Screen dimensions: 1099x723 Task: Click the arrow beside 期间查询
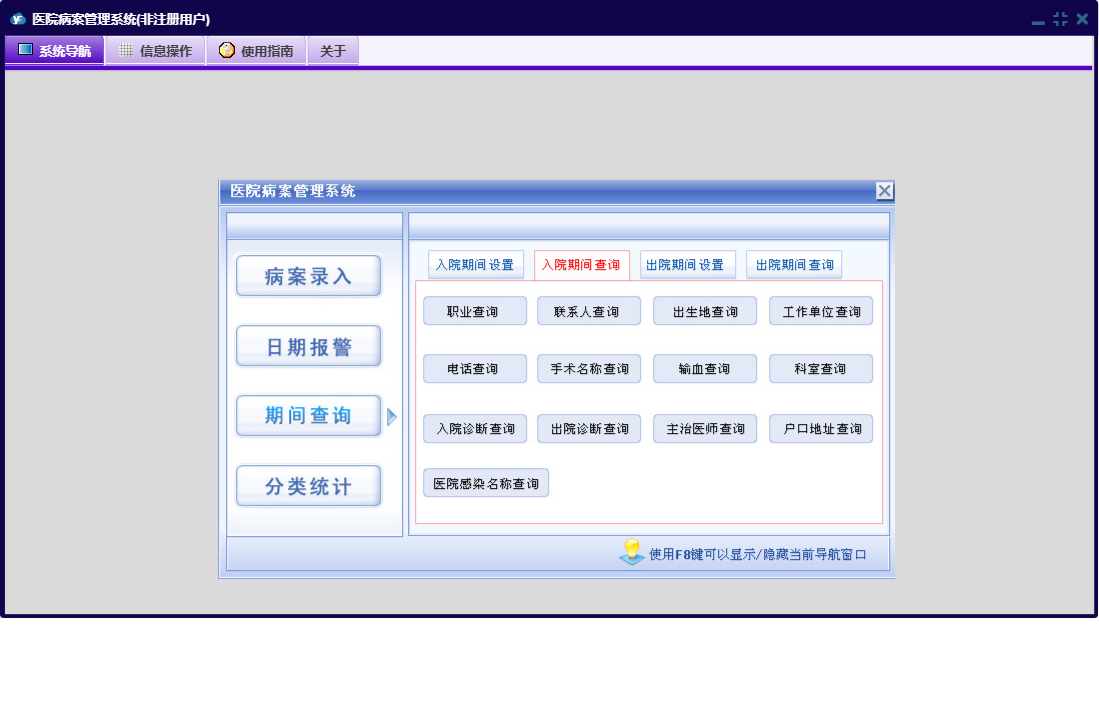[x=392, y=417]
